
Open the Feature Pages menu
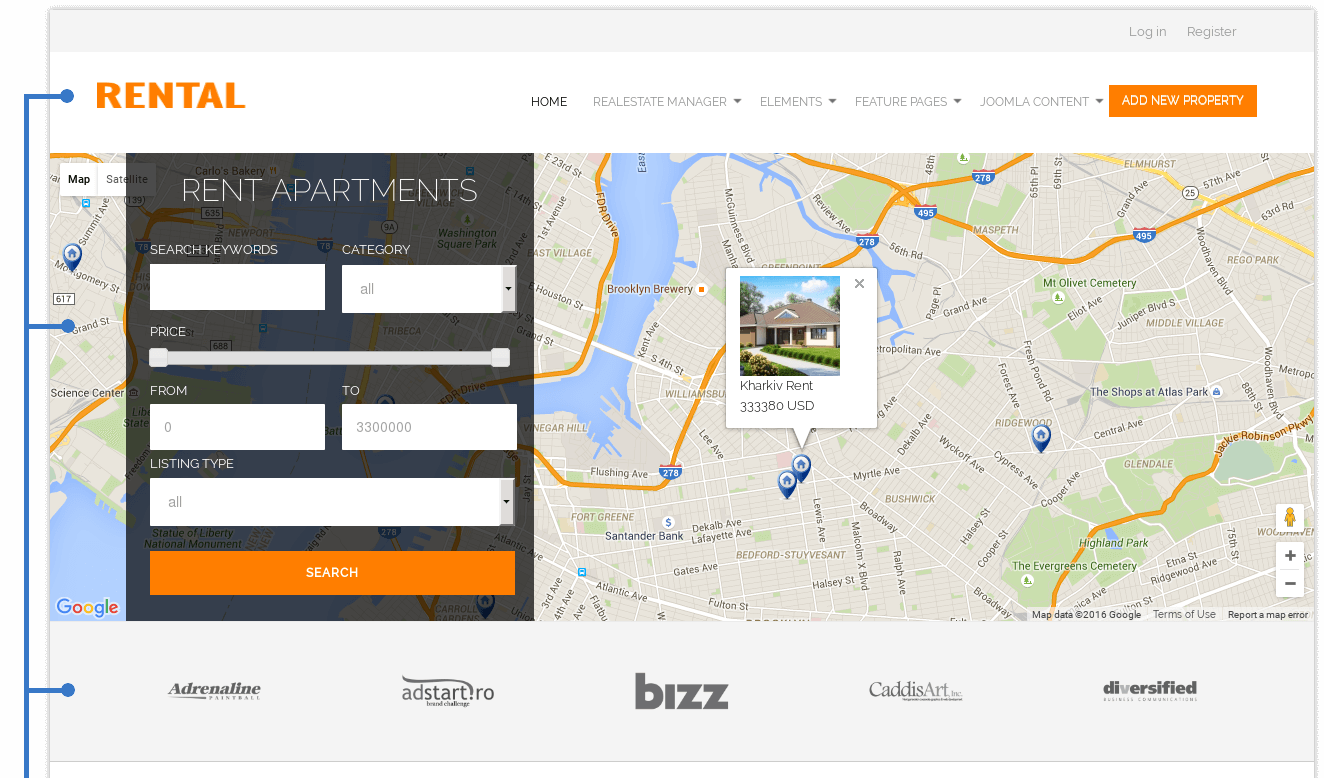pos(907,101)
